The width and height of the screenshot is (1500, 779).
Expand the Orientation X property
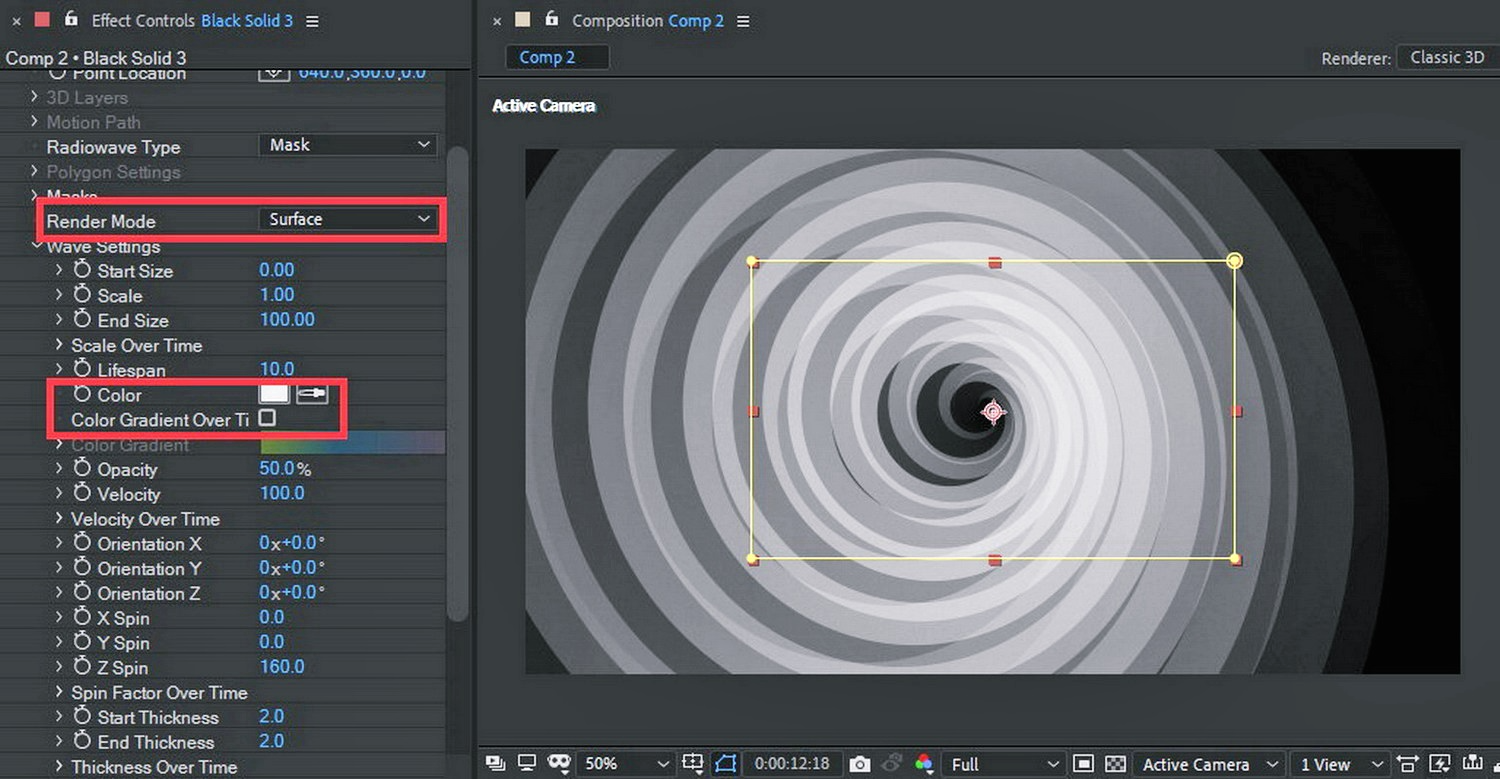60,543
